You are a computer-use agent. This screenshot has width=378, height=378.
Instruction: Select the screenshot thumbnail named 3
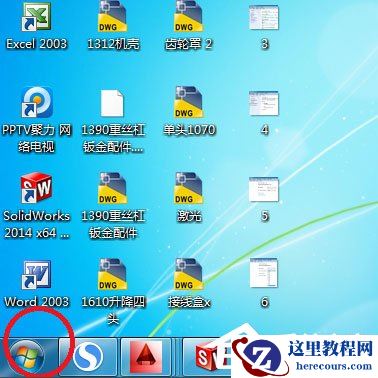(264, 17)
